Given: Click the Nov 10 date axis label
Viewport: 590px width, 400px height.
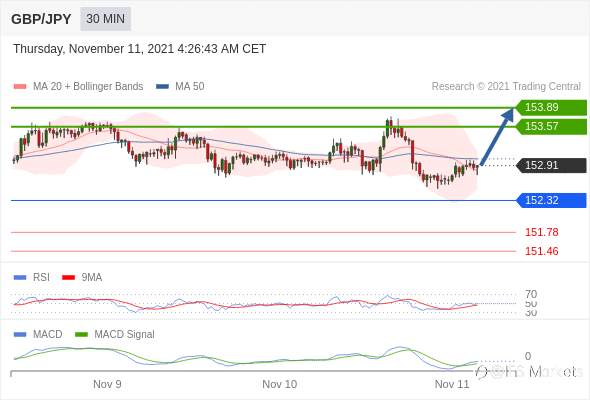Looking at the screenshot, I should click(x=280, y=384).
